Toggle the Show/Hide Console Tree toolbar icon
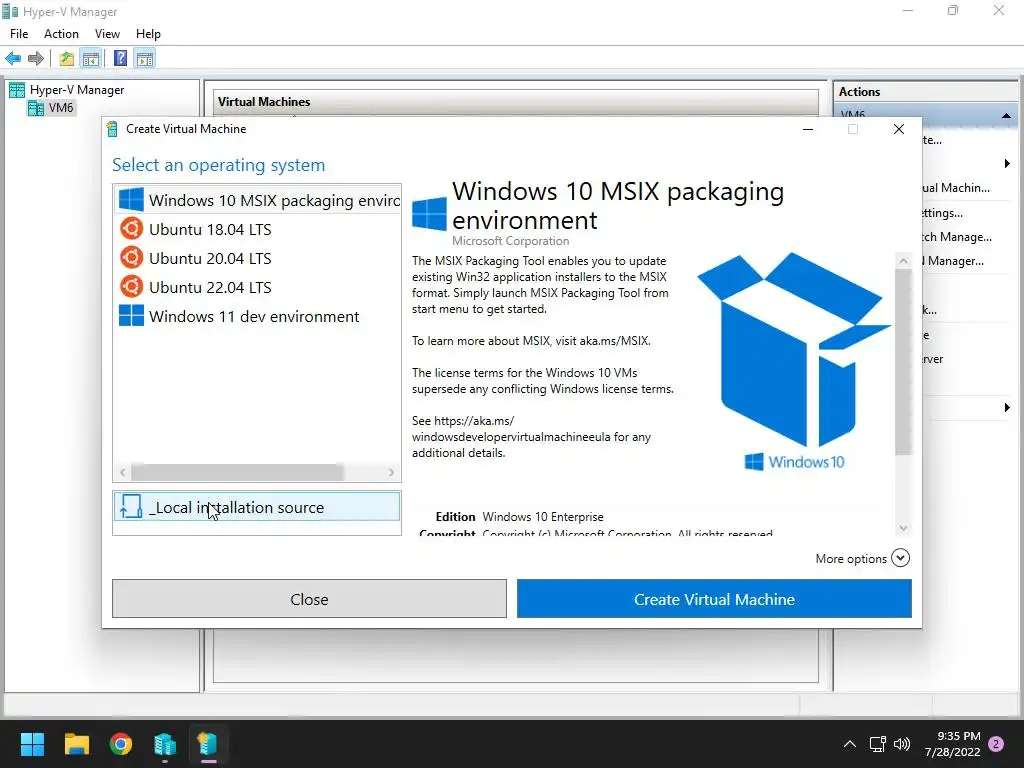1024x768 pixels. tap(90, 59)
